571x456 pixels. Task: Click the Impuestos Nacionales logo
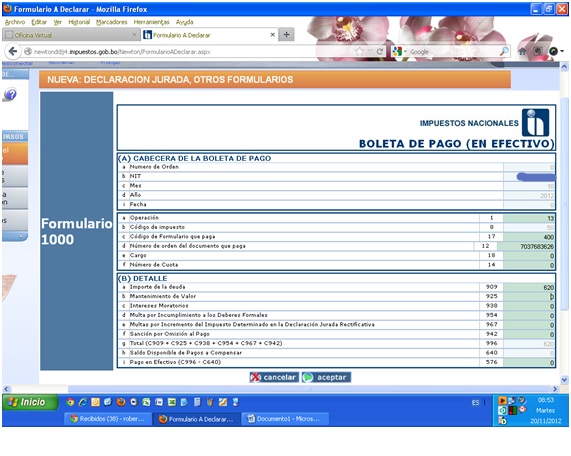535,123
